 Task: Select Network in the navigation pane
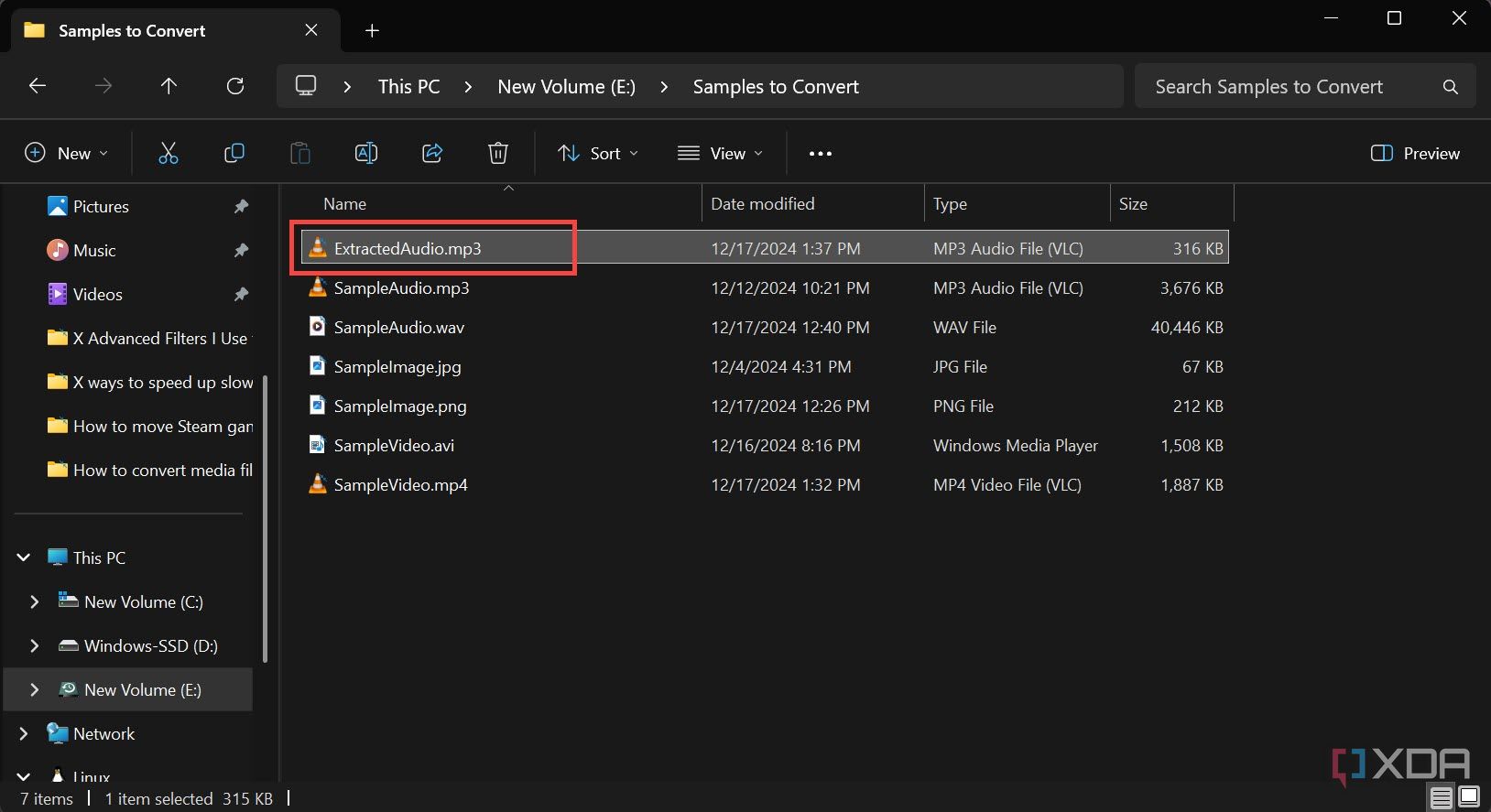click(103, 733)
